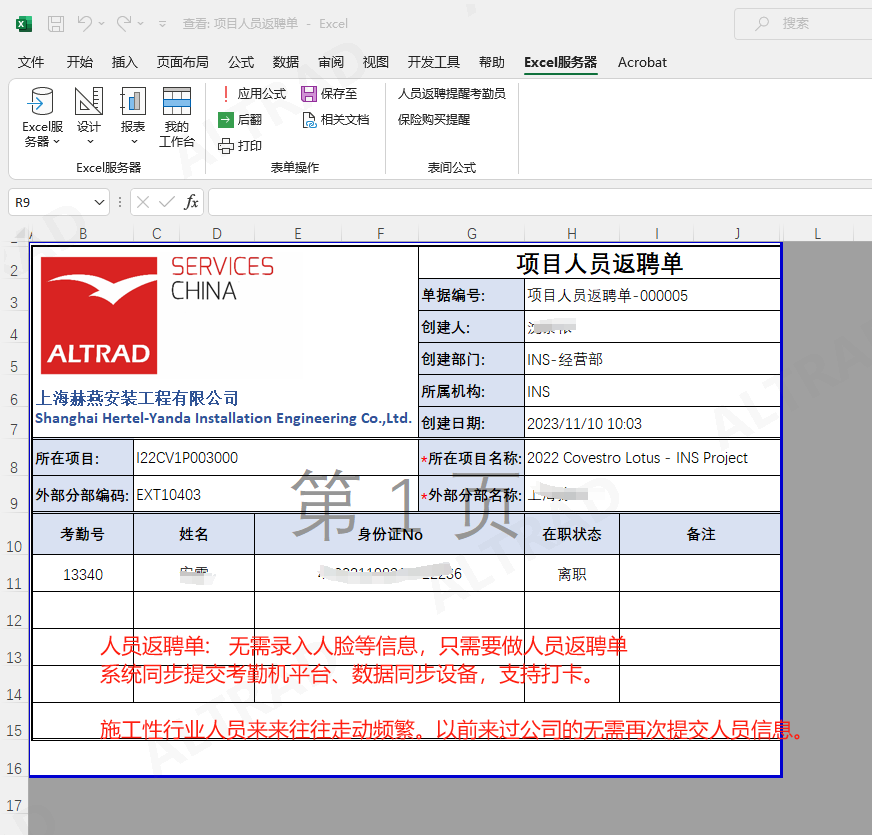Open the Excel服务器 dropdown button
872x835 pixels.
pos(42,116)
